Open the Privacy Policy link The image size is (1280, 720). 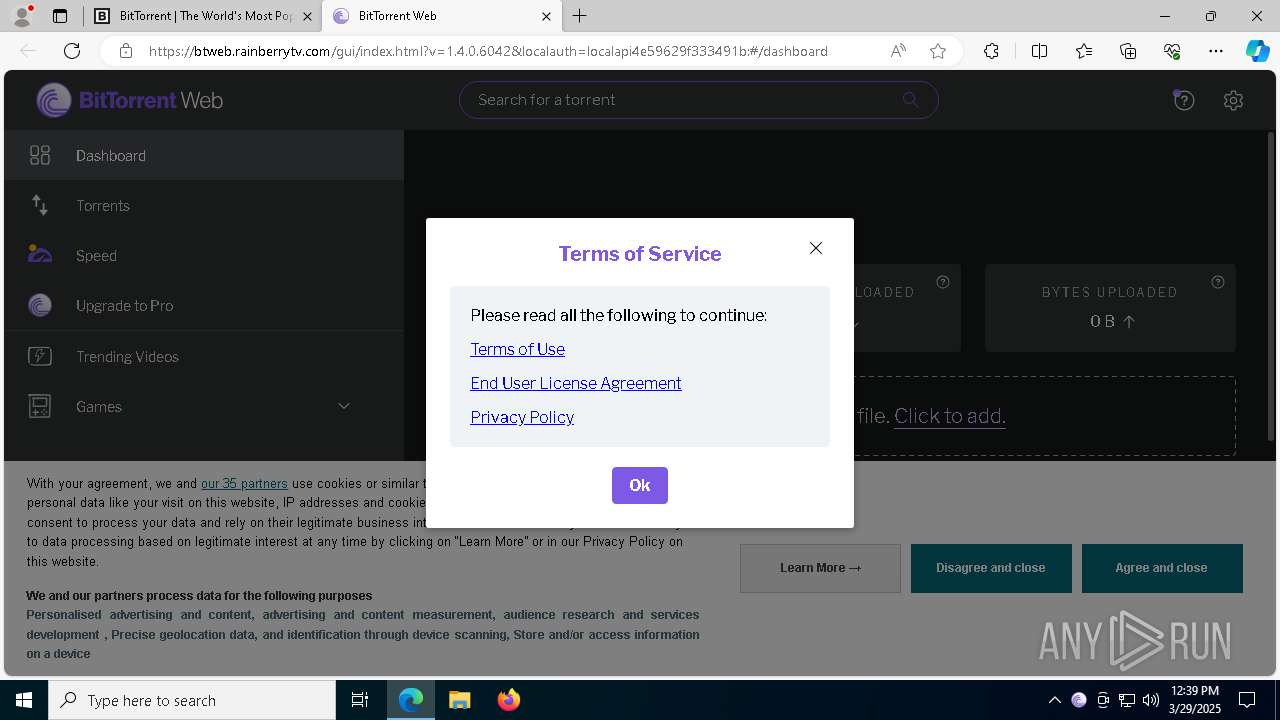(522, 417)
